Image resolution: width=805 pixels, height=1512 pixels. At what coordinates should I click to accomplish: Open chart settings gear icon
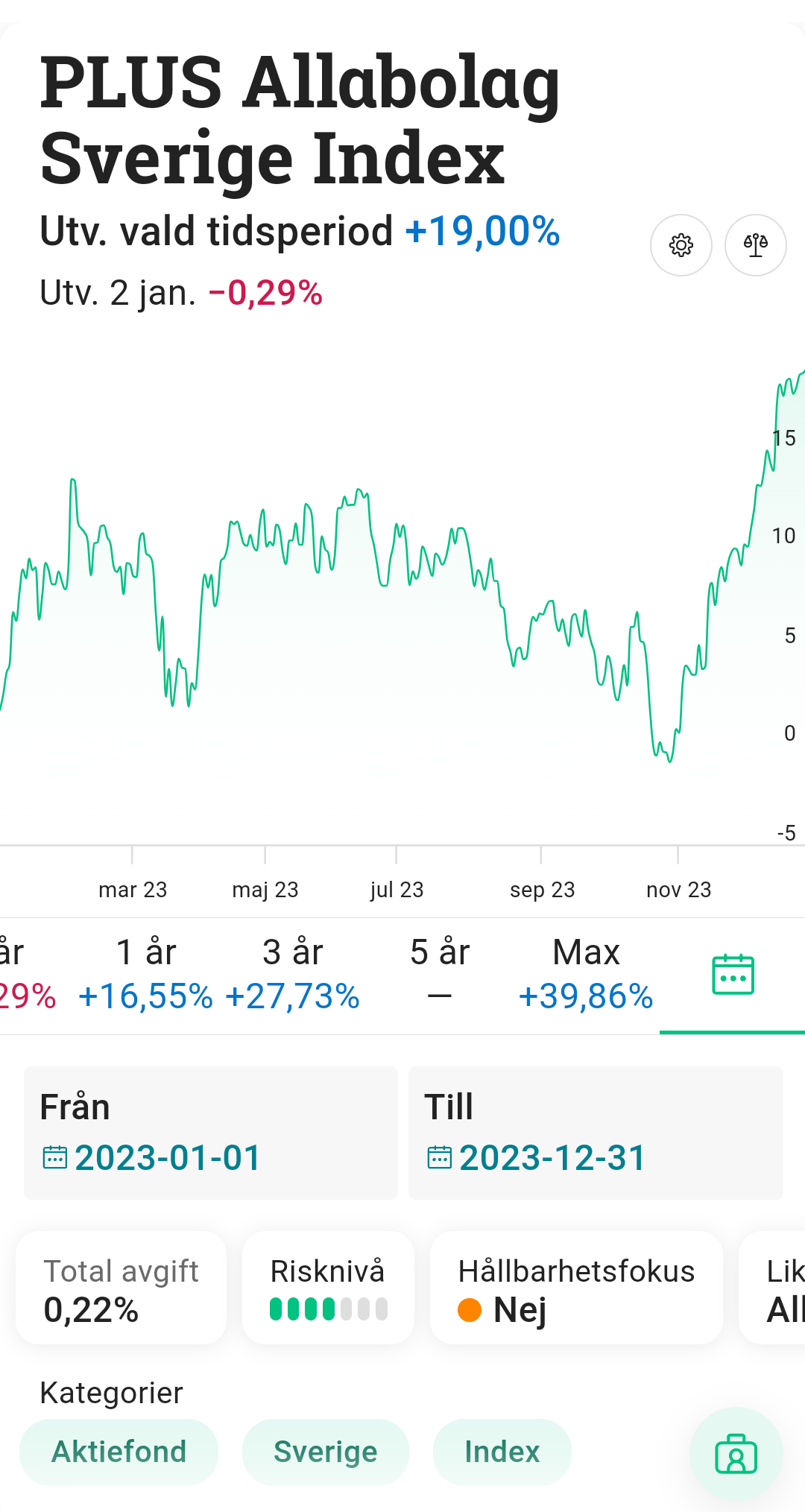(681, 245)
